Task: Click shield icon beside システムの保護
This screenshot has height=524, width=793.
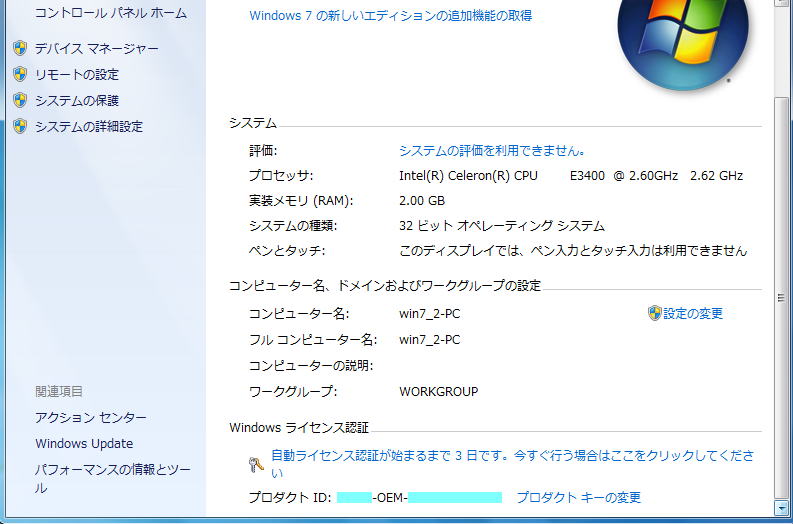Action: pos(20,100)
